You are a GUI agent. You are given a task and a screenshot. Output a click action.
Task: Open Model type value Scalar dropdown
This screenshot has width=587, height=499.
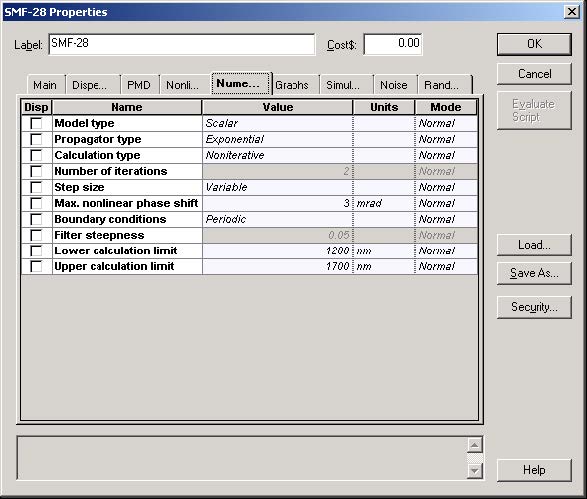tap(277, 123)
